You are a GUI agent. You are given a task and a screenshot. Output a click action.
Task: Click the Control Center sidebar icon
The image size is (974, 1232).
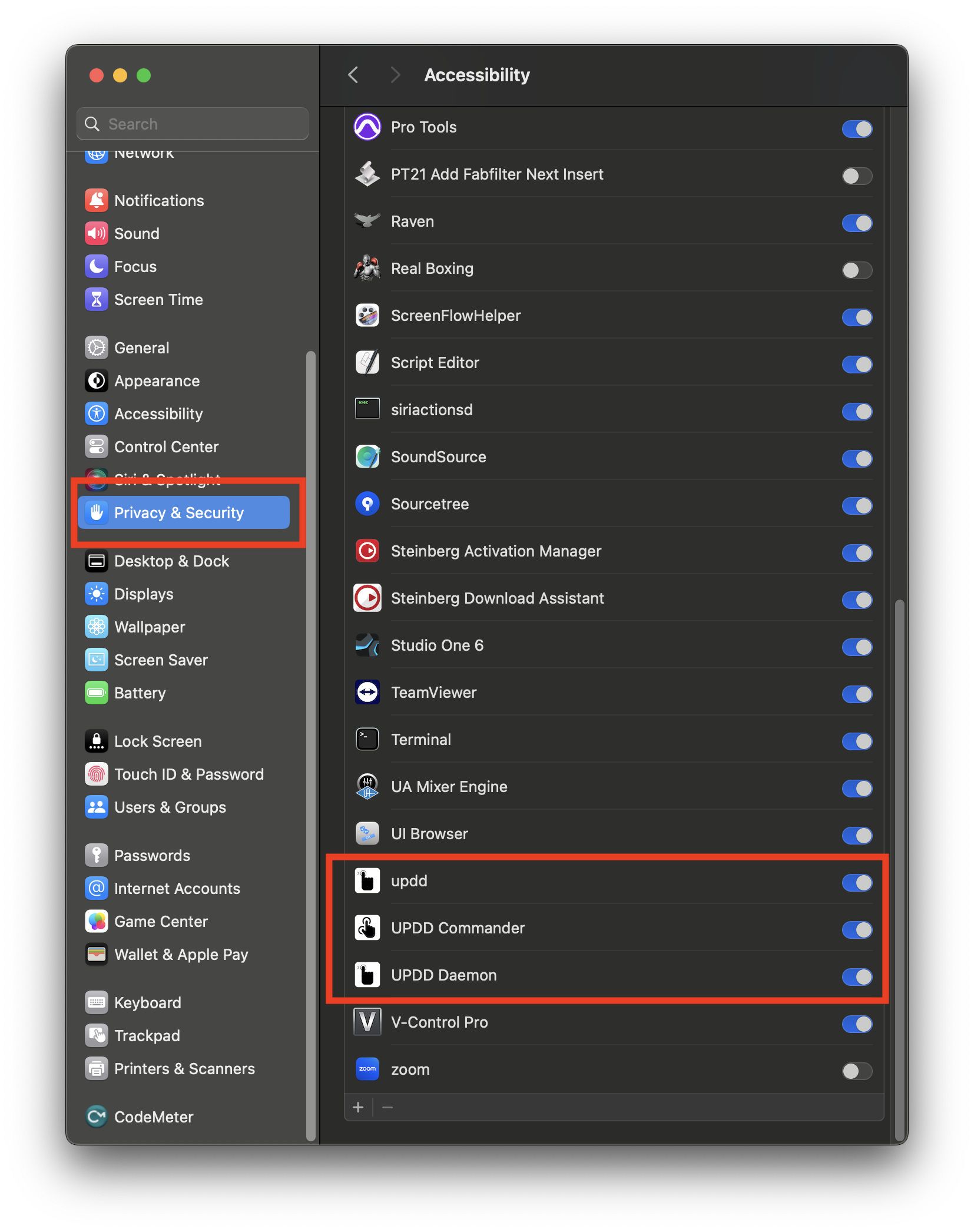(x=97, y=446)
